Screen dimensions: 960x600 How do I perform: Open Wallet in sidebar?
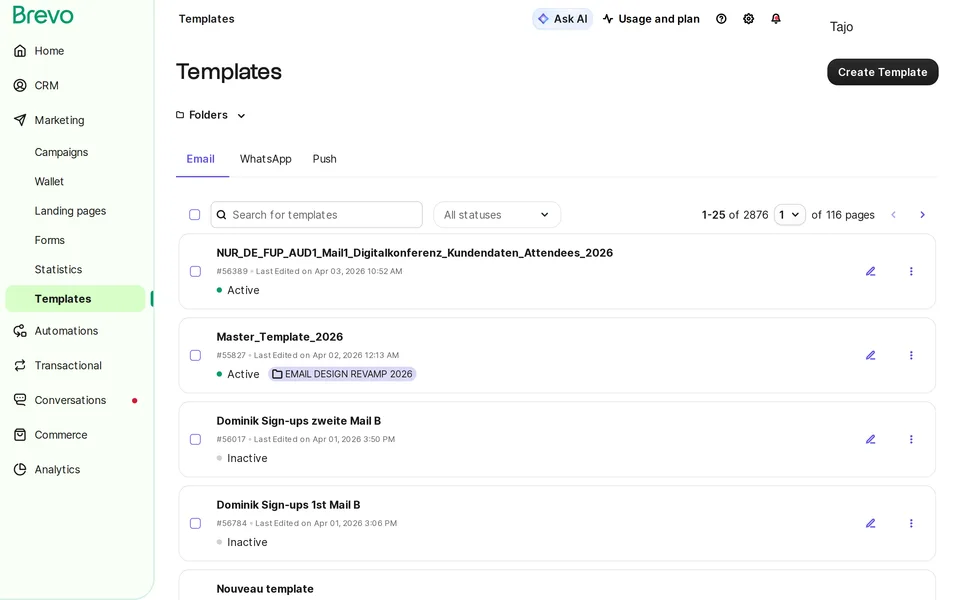tap(49, 182)
